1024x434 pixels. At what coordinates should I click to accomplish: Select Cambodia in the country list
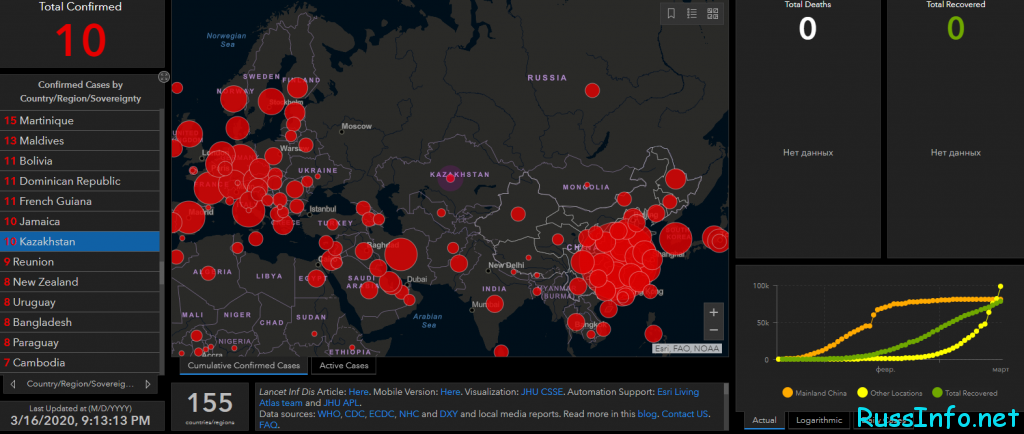pos(80,364)
